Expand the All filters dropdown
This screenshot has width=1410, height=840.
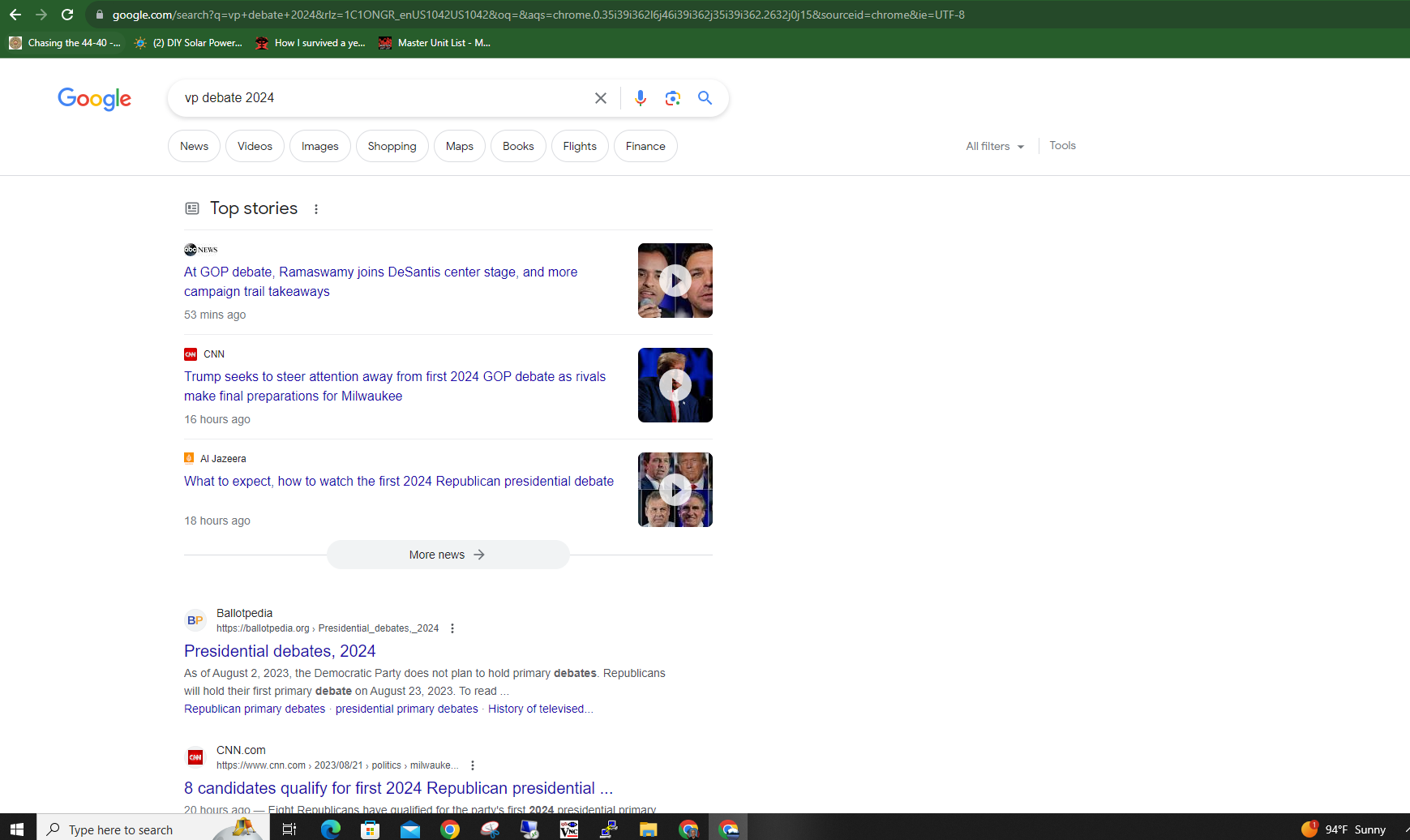click(x=995, y=146)
